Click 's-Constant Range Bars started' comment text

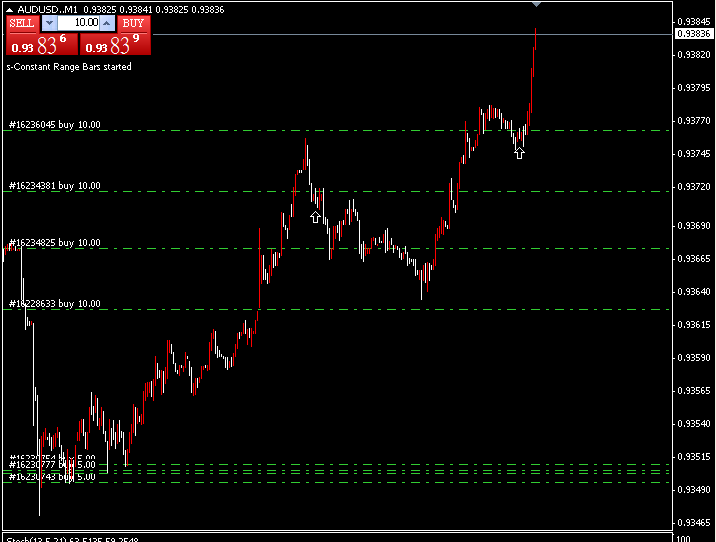[x=69, y=67]
